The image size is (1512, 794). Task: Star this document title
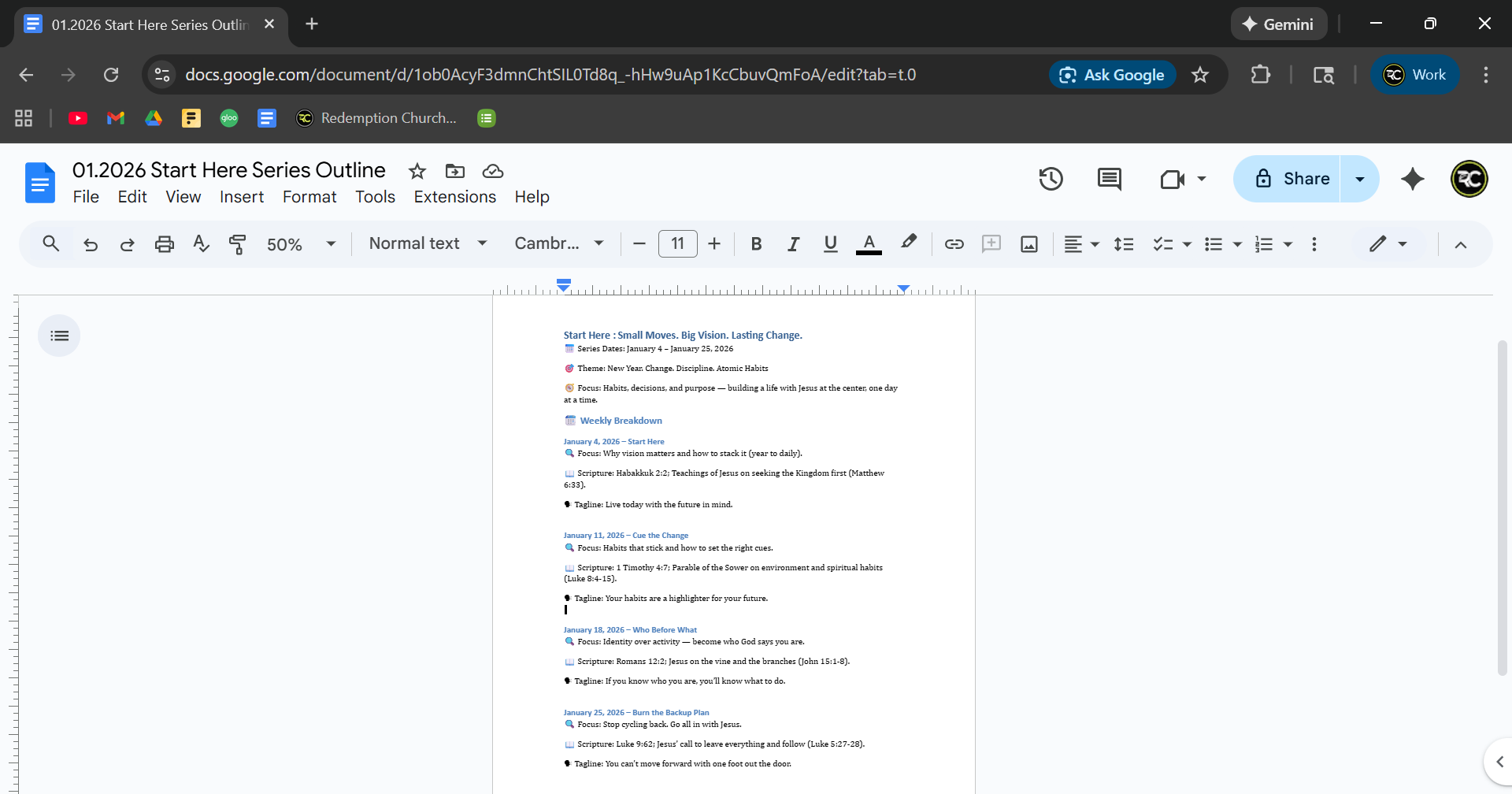pos(417,171)
